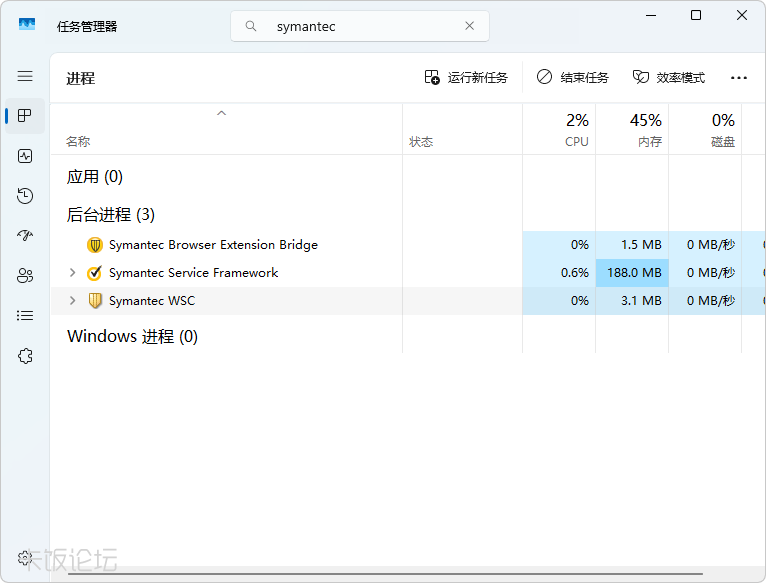Open the three-dot more options menu
This screenshot has height=583, width=766.
click(739, 78)
